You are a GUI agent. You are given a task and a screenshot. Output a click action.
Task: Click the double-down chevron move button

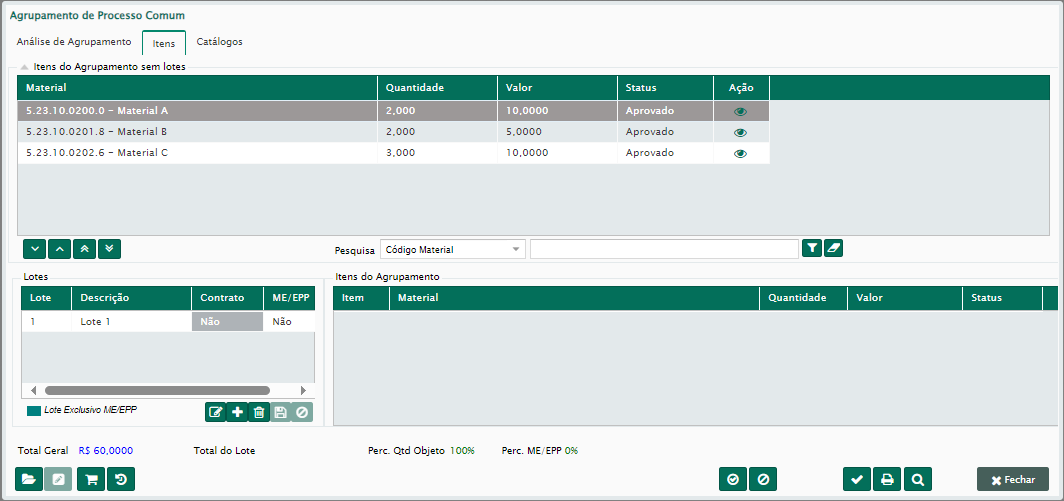coord(110,248)
